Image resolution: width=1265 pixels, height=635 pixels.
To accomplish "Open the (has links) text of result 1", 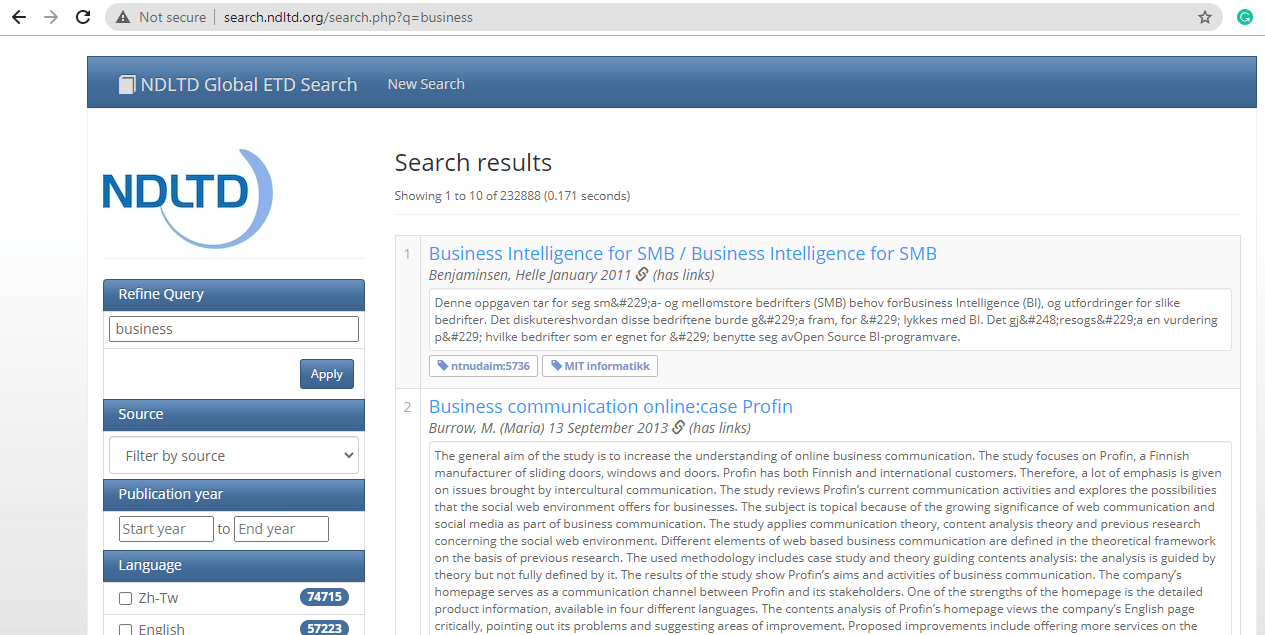I will coord(684,275).
